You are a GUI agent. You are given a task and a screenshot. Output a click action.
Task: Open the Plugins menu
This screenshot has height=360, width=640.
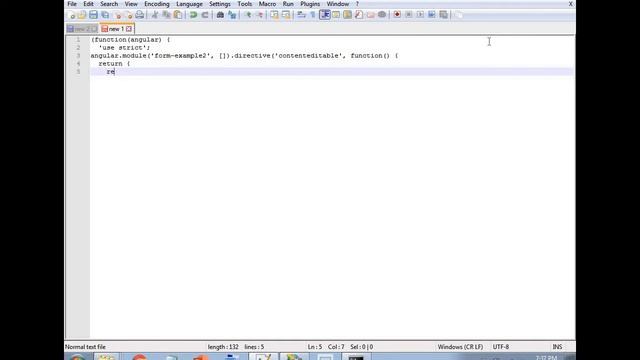click(x=310, y=4)
